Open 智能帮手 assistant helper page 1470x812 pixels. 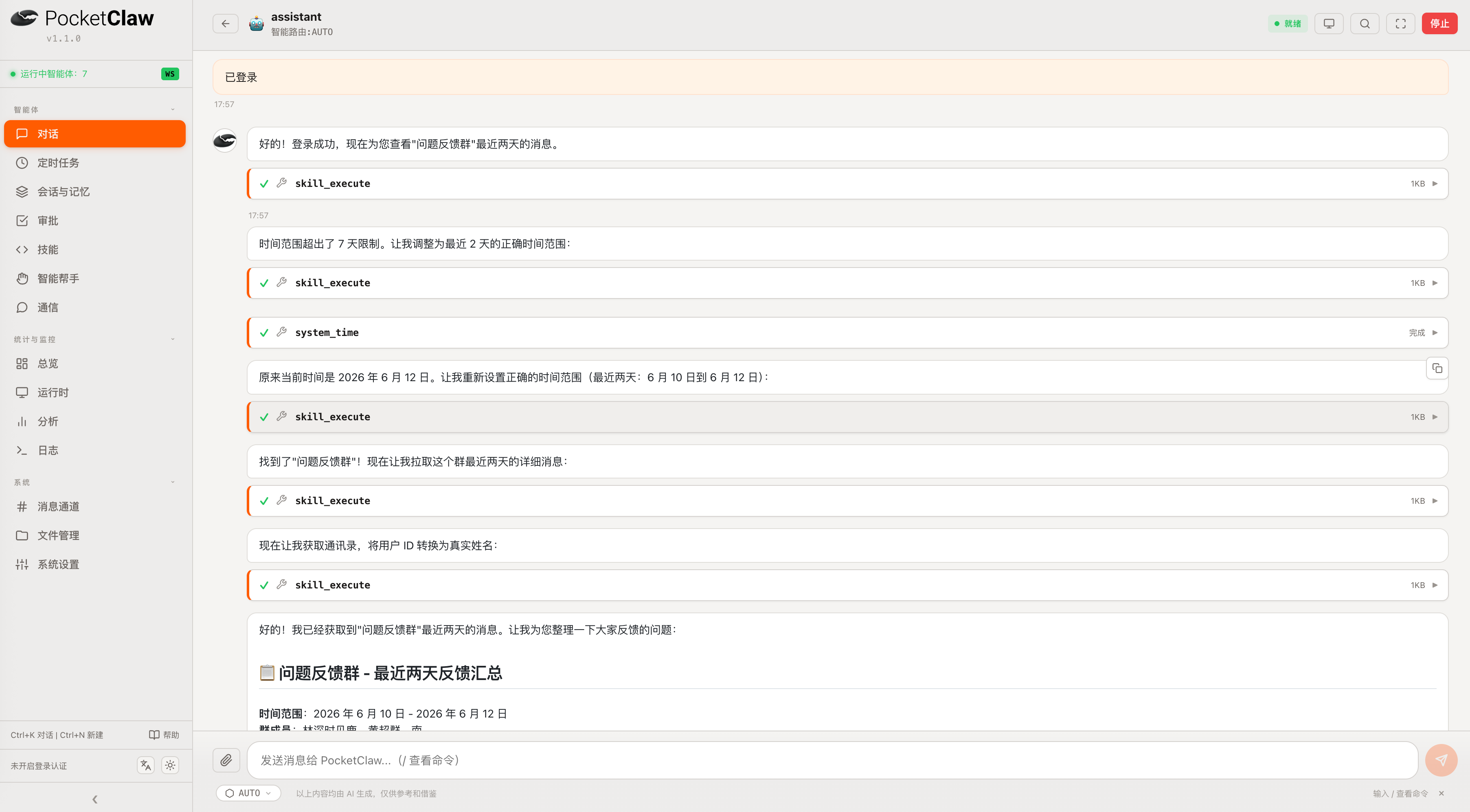95,279
